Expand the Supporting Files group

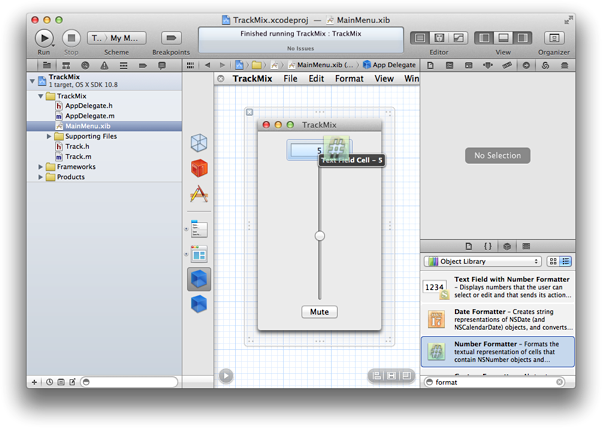(49, 136)
